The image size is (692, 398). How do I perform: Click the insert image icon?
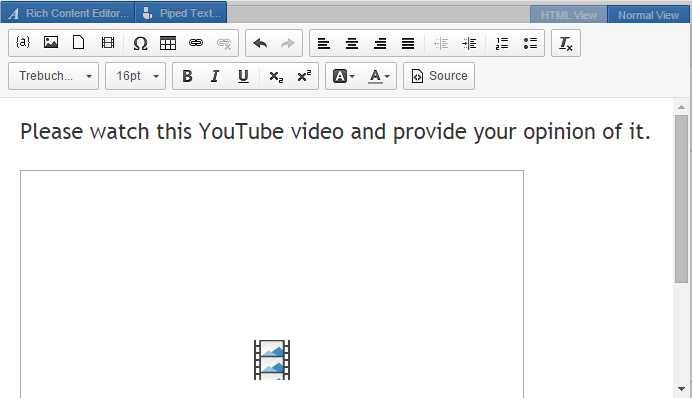click(51, 43)
